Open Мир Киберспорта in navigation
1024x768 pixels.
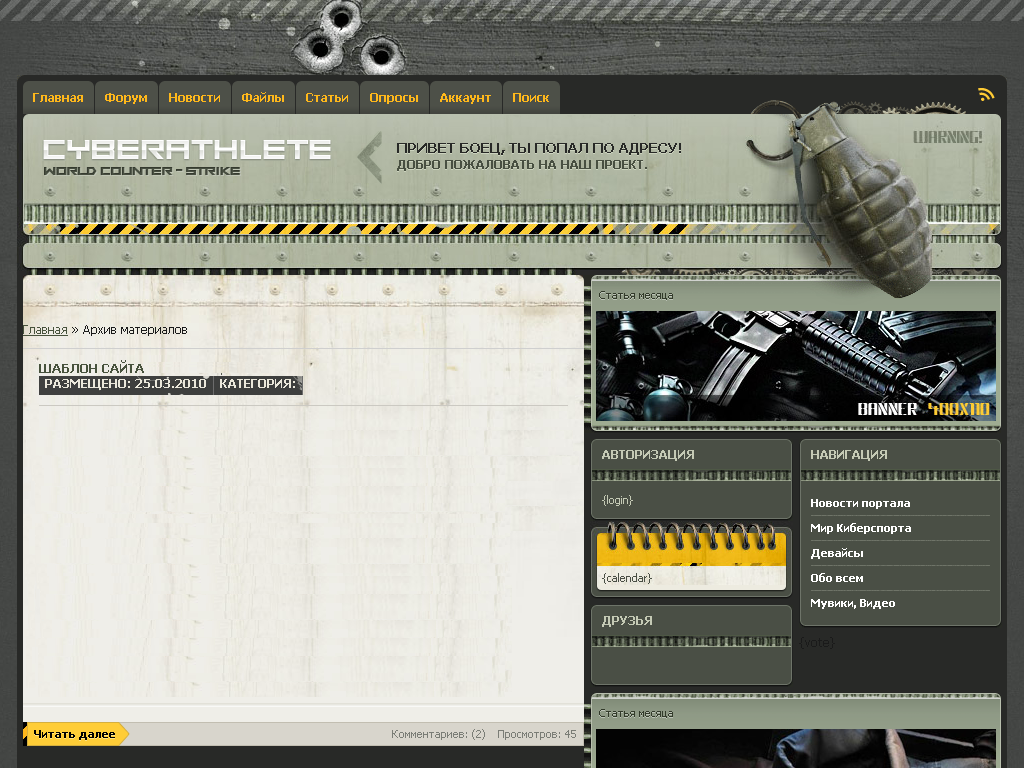860,528
